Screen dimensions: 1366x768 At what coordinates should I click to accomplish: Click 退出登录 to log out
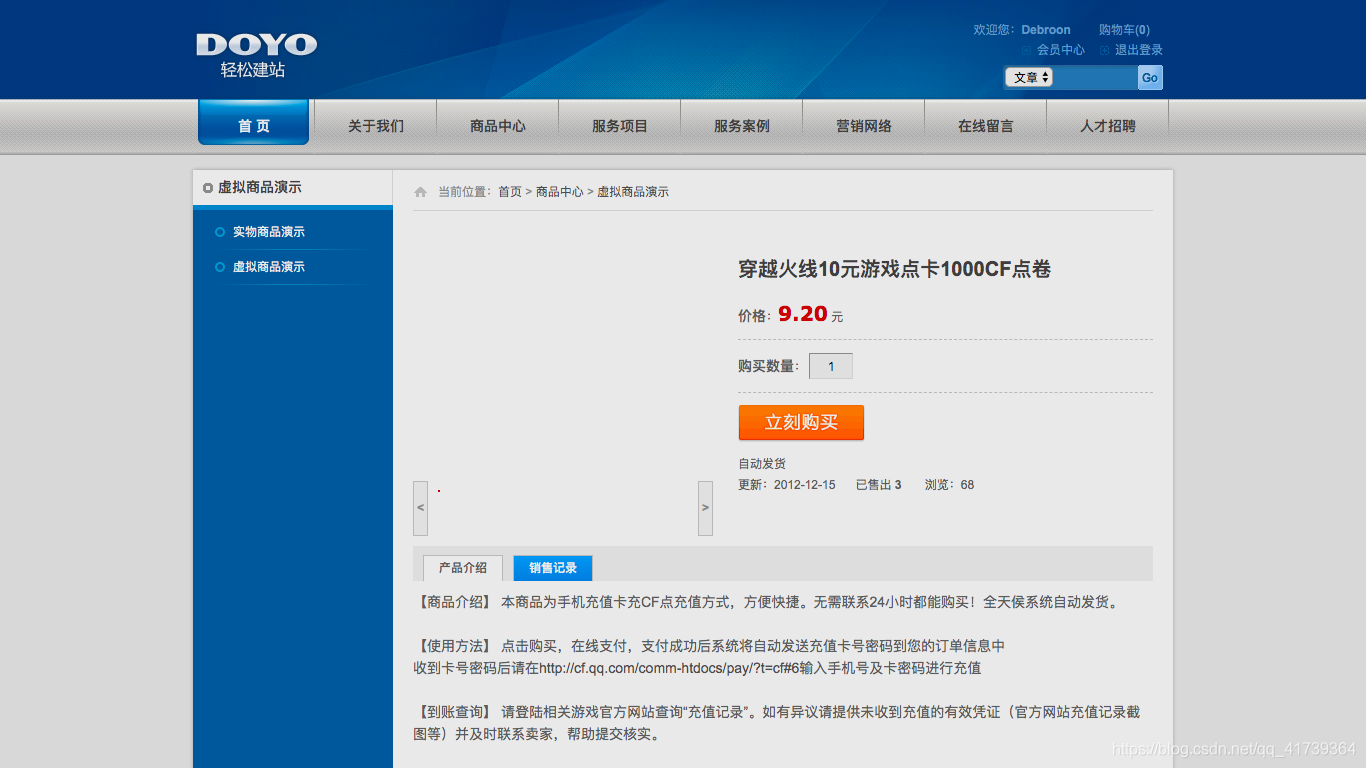1139,50
